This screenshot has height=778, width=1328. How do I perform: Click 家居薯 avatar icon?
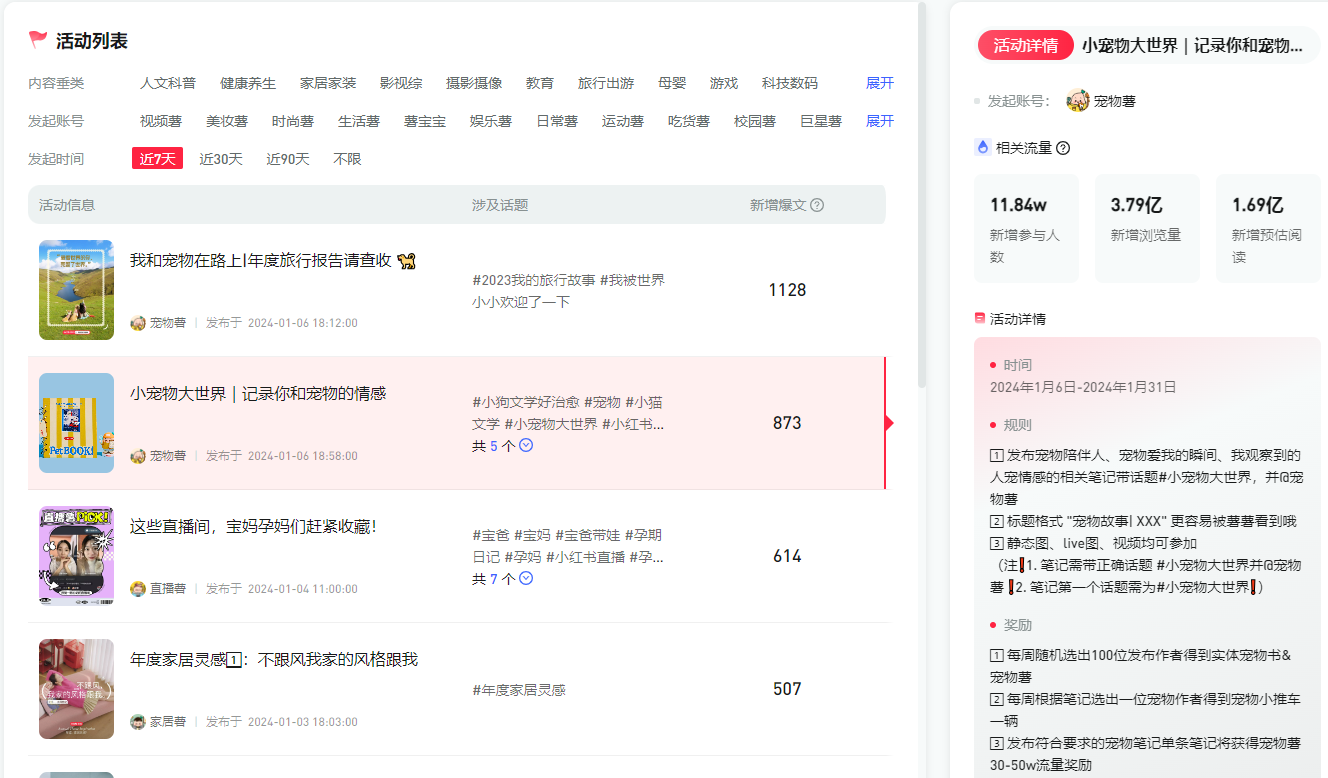point(138,722)
